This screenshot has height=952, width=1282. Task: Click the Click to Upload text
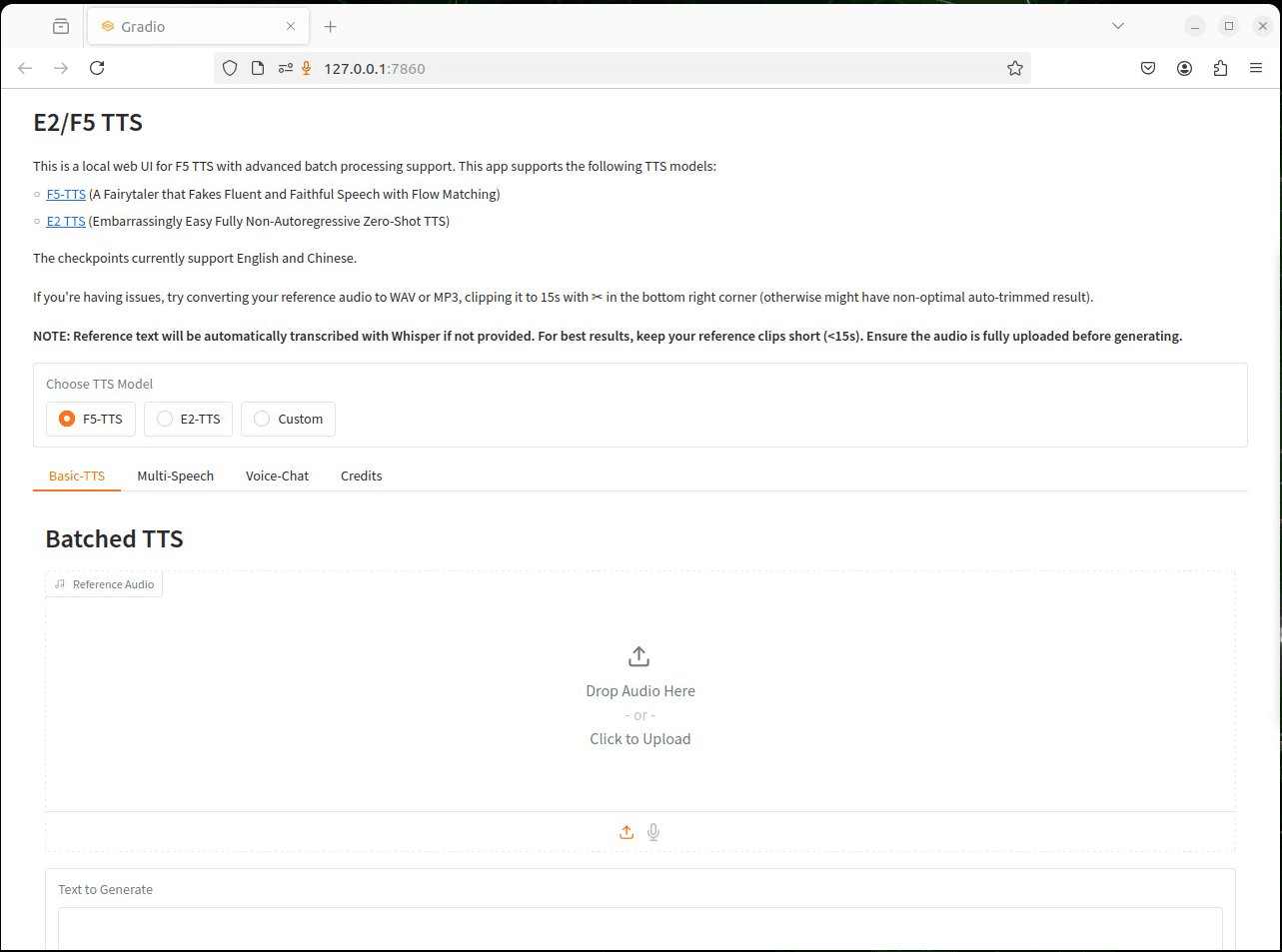641,739
